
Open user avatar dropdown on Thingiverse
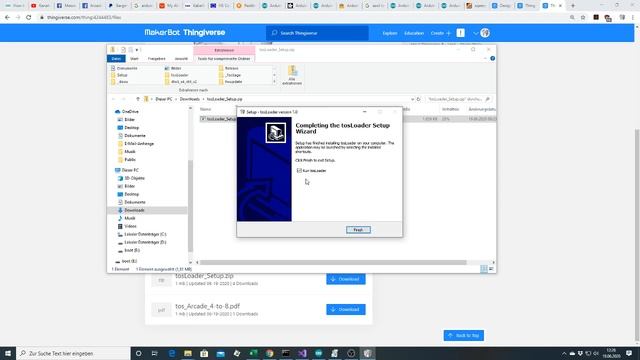[482, 33]
